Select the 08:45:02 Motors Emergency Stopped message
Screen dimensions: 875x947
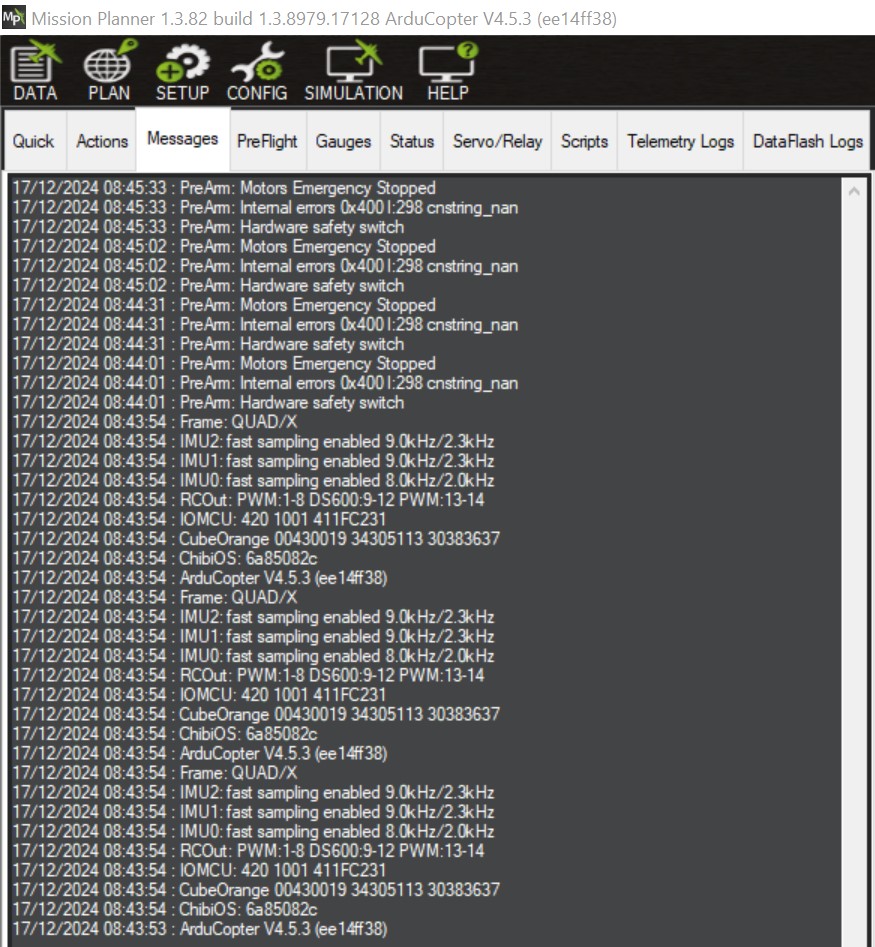pyautogui.click(x=224, y=246)
